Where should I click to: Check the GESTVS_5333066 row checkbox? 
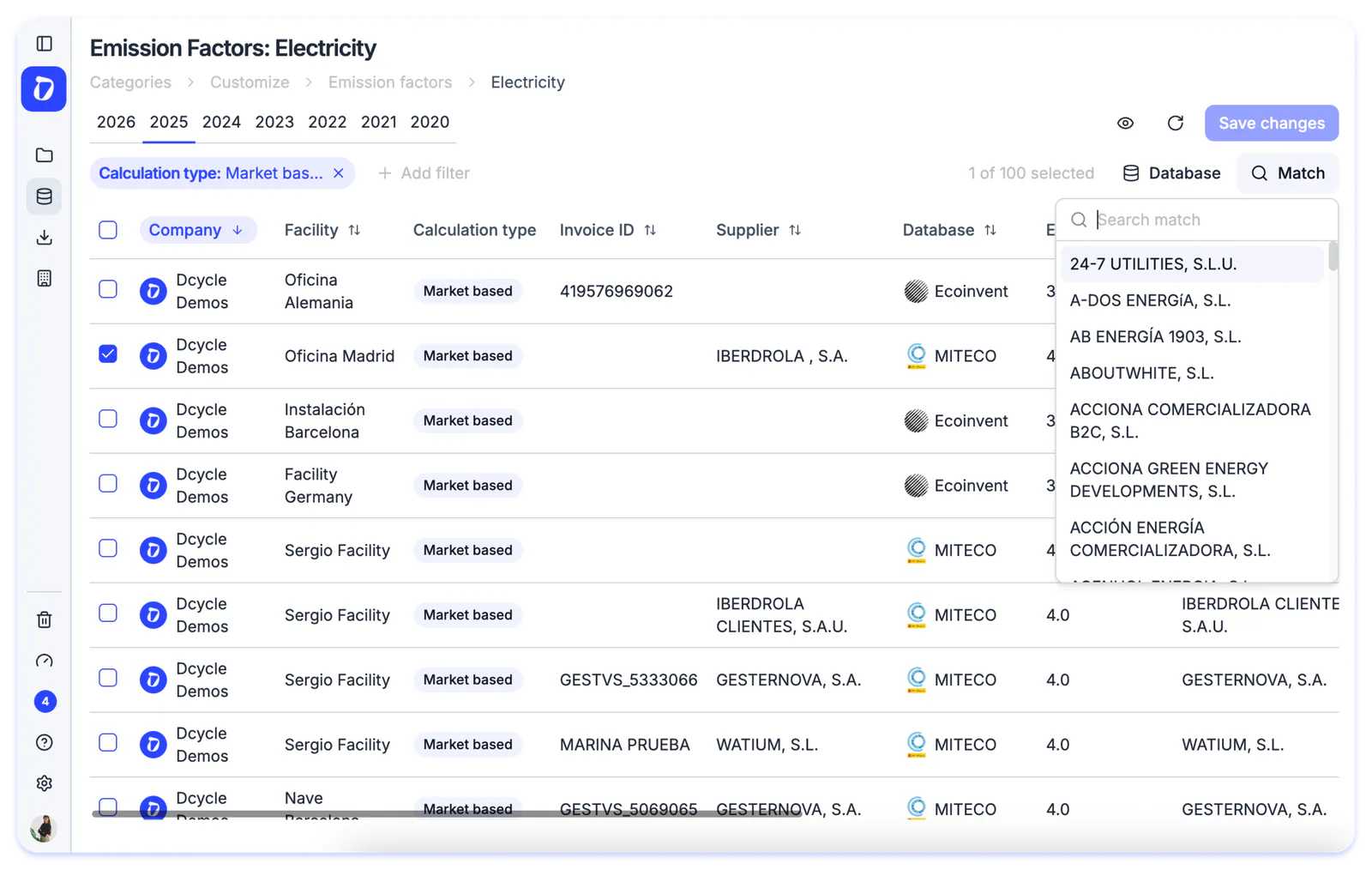(108, 678)
